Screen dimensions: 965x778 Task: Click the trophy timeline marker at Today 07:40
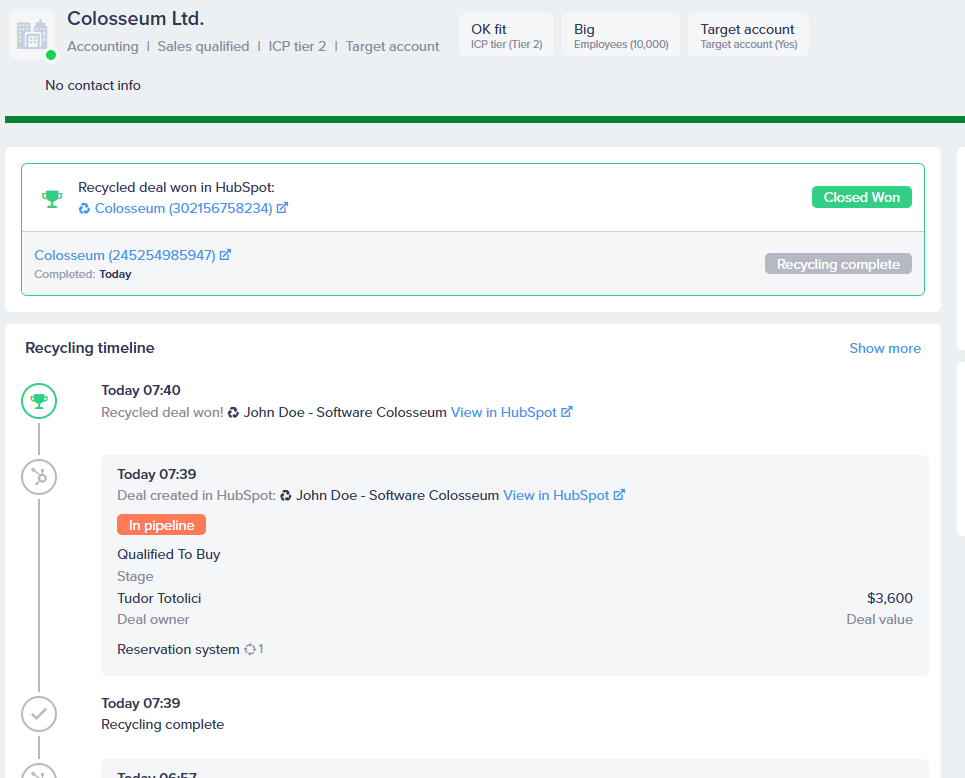39,401
